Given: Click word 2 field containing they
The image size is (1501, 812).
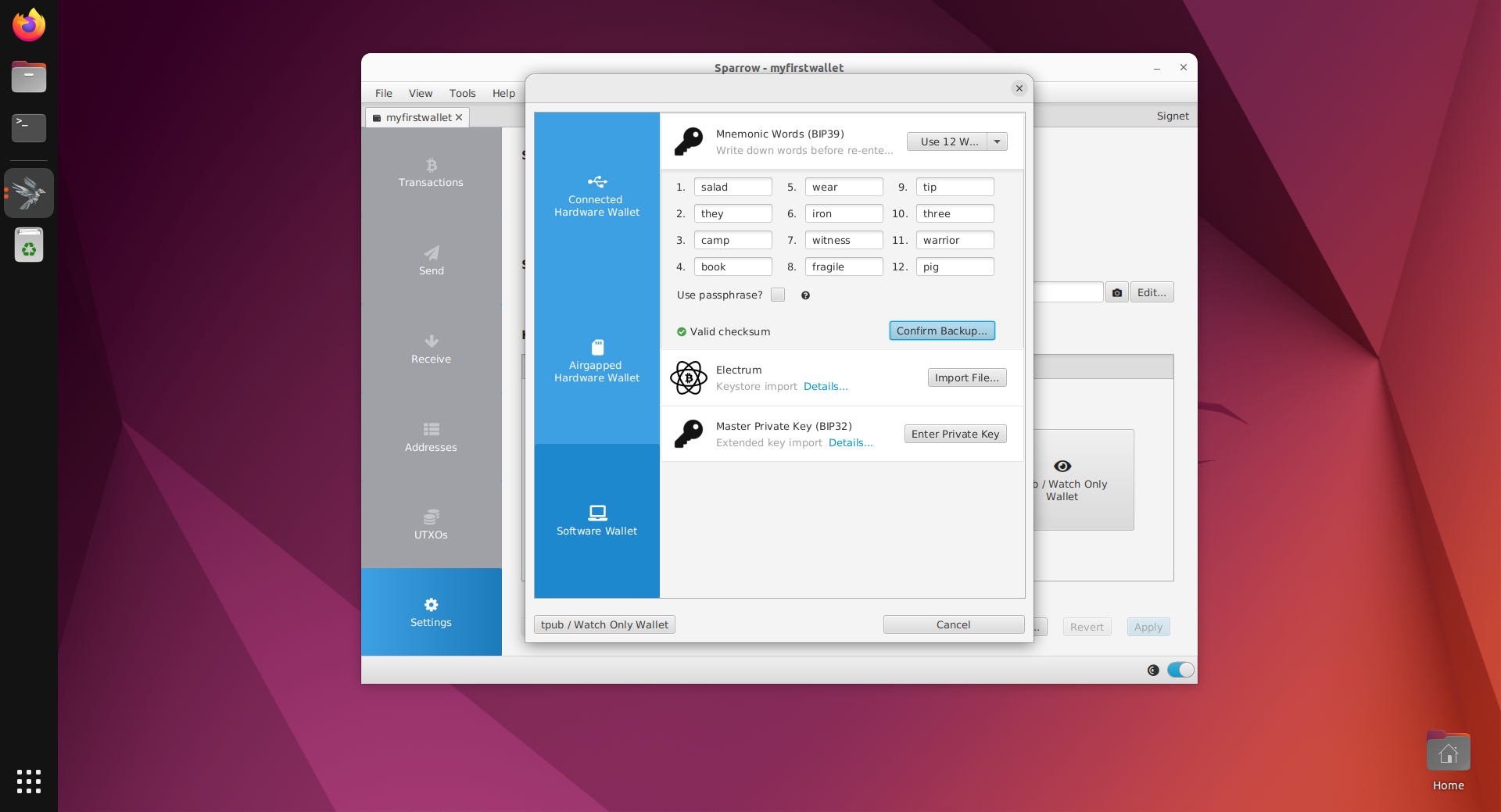Looking at the screenshot, I should pos(733,213).
